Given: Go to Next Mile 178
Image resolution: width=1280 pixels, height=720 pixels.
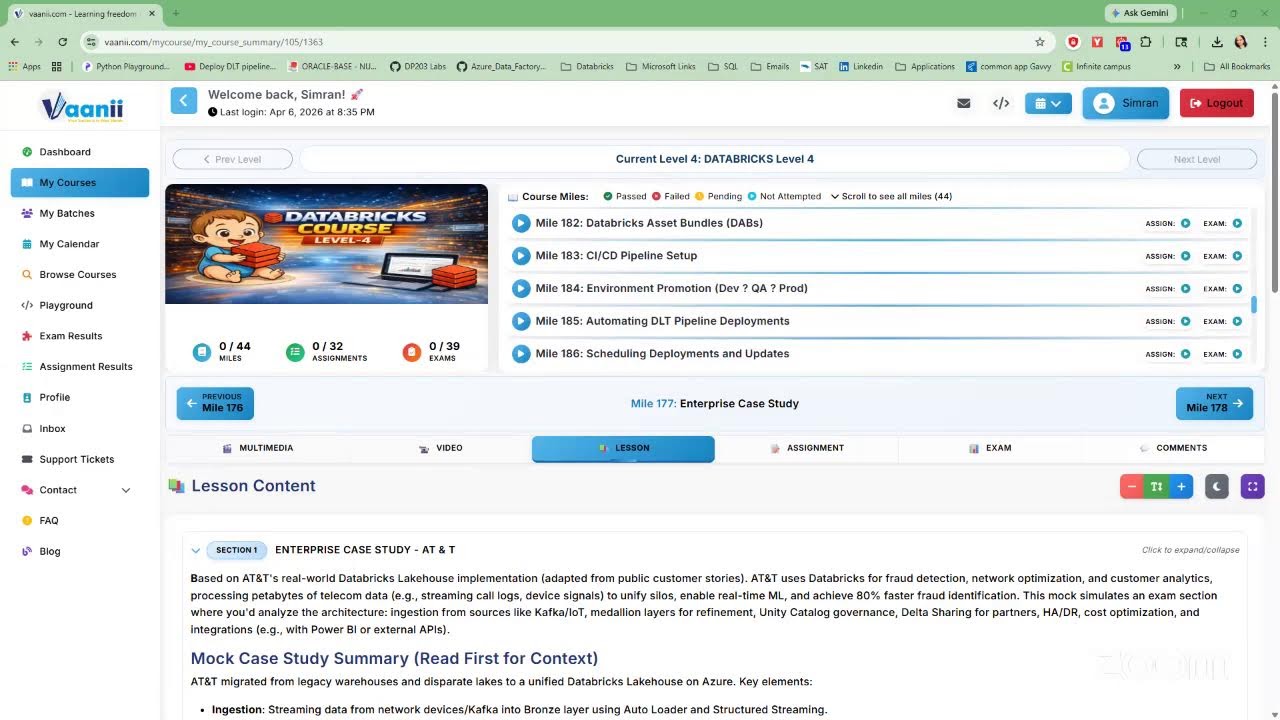Looking at the screenshot, I should (1214, 403).
